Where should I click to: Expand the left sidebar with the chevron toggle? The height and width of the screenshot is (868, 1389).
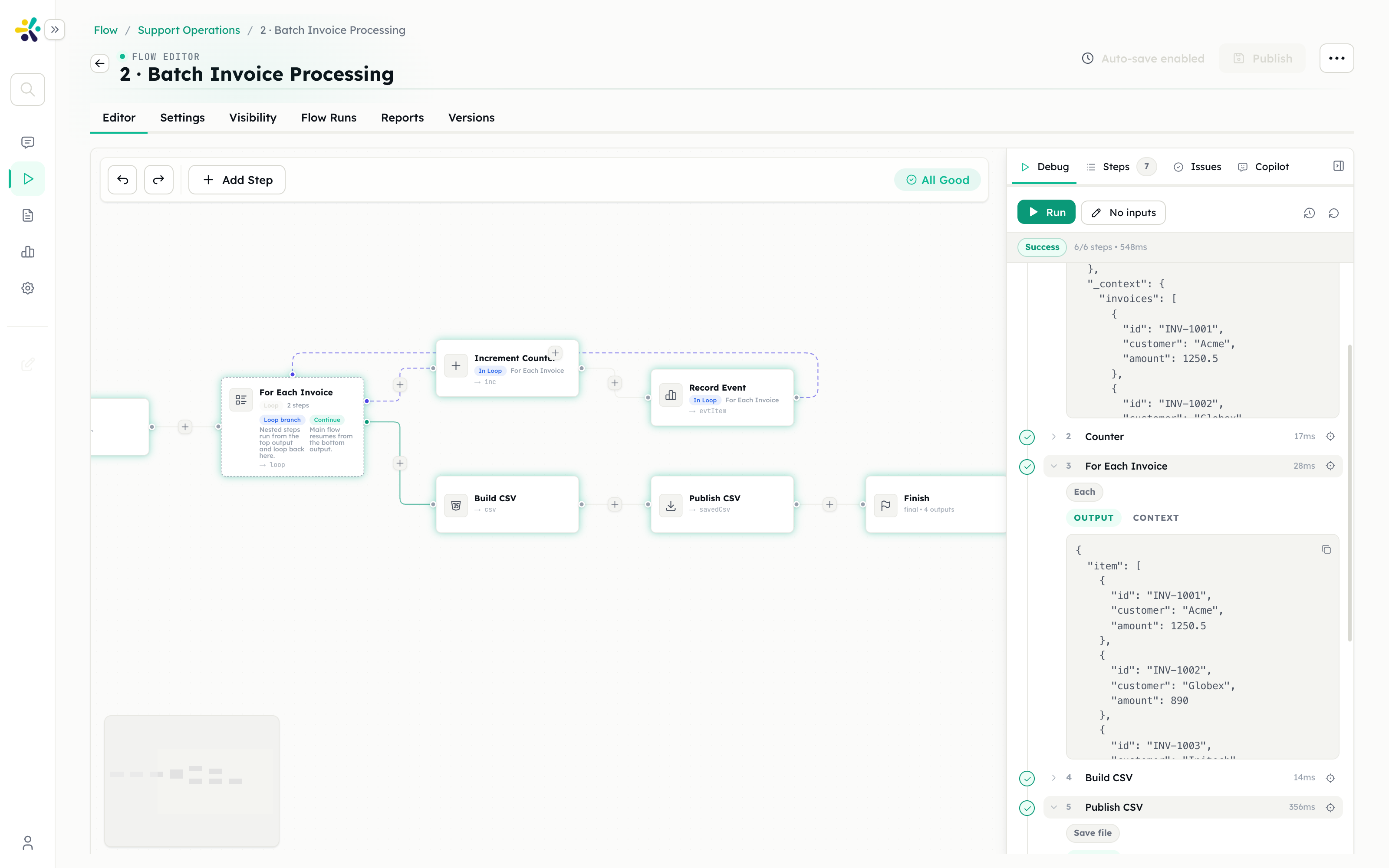tap(55, 29)
